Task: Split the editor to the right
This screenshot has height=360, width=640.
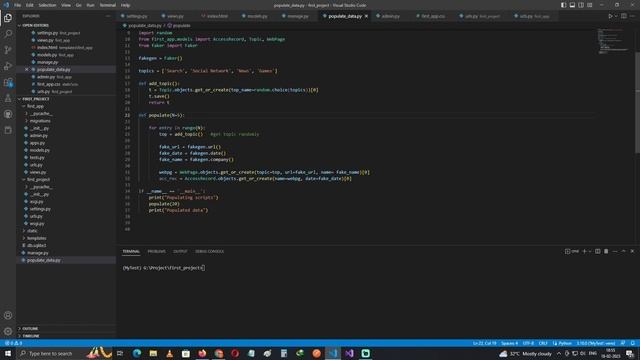Action: click(x=624, y=16)
